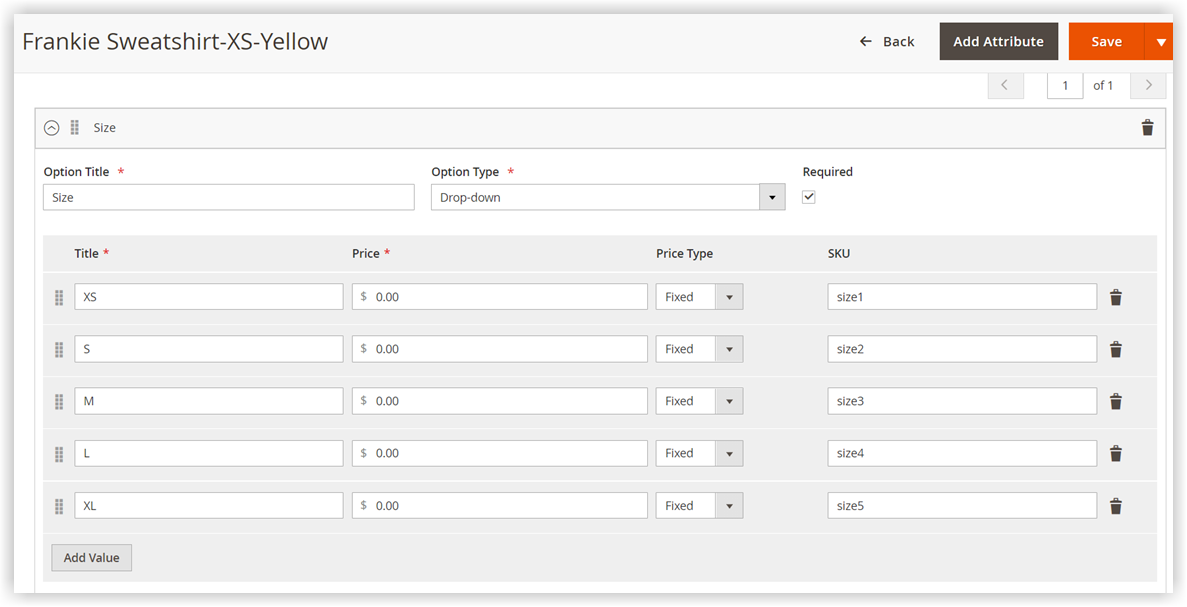The height and width of the screenshot is (607, 1187).
Task: Click the previous page arrow
Action: point(1005,85)
